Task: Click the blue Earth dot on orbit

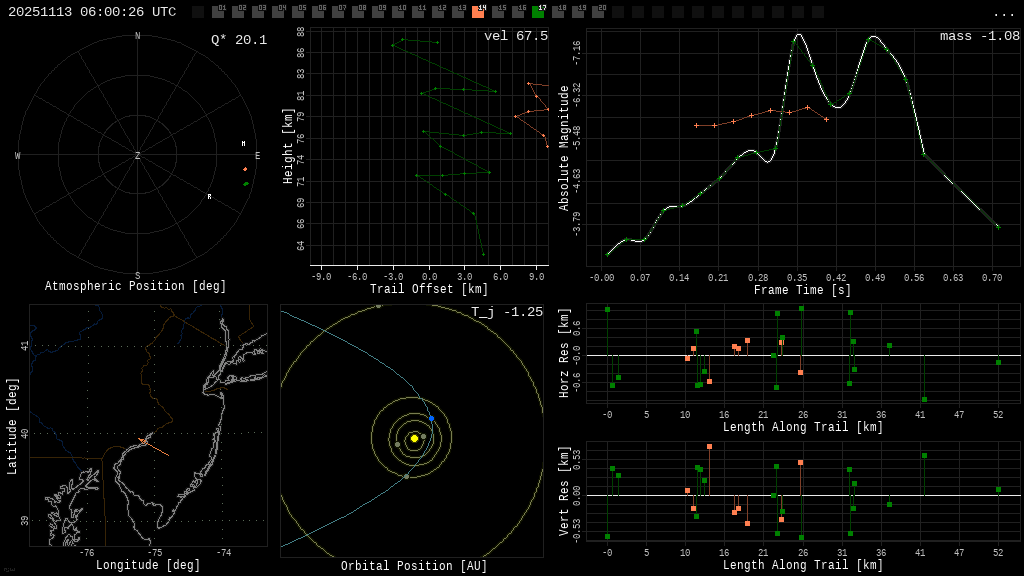Action: click(x=431, y=419)
